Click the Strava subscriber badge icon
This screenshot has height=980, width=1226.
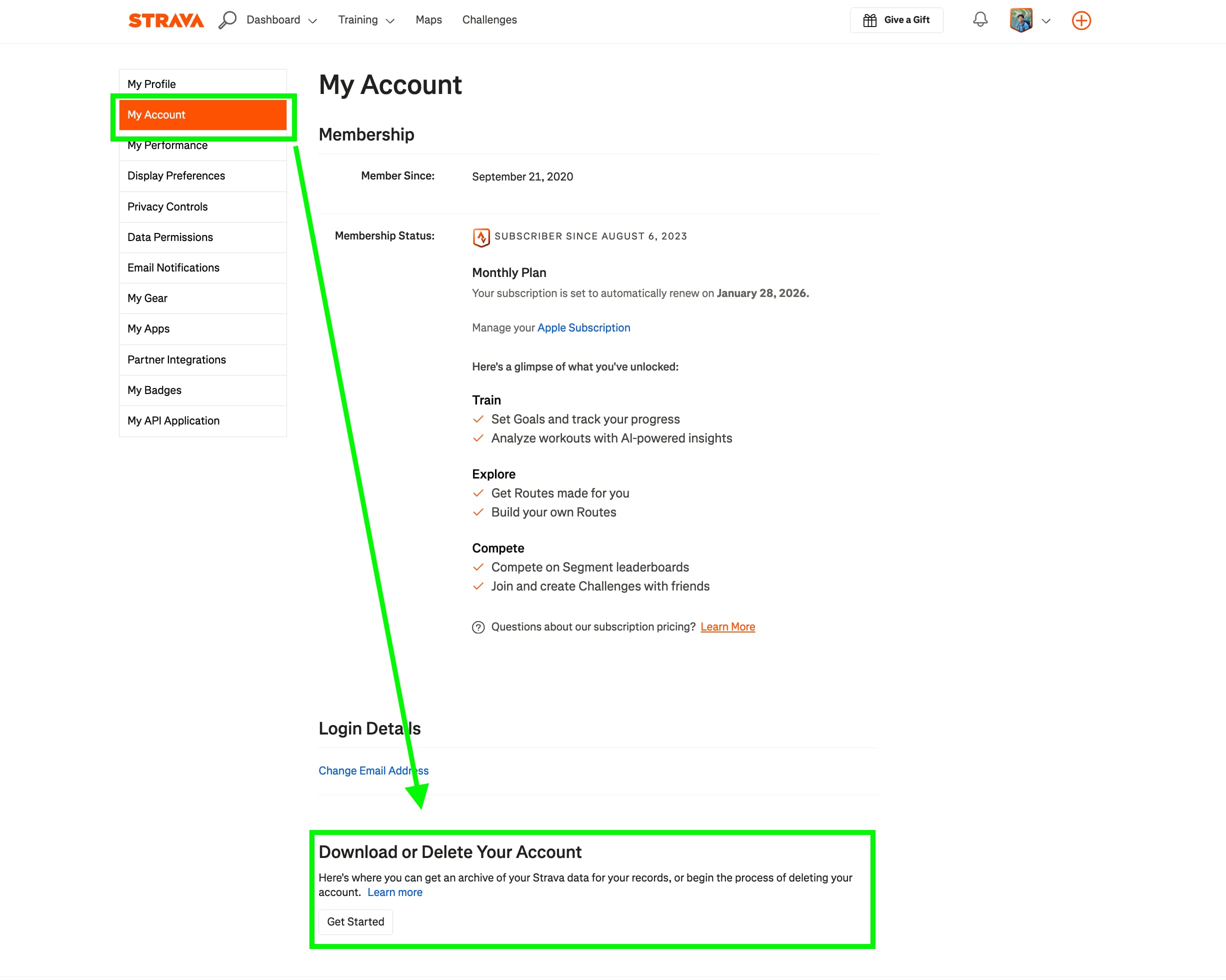click(x=480, y=237)
